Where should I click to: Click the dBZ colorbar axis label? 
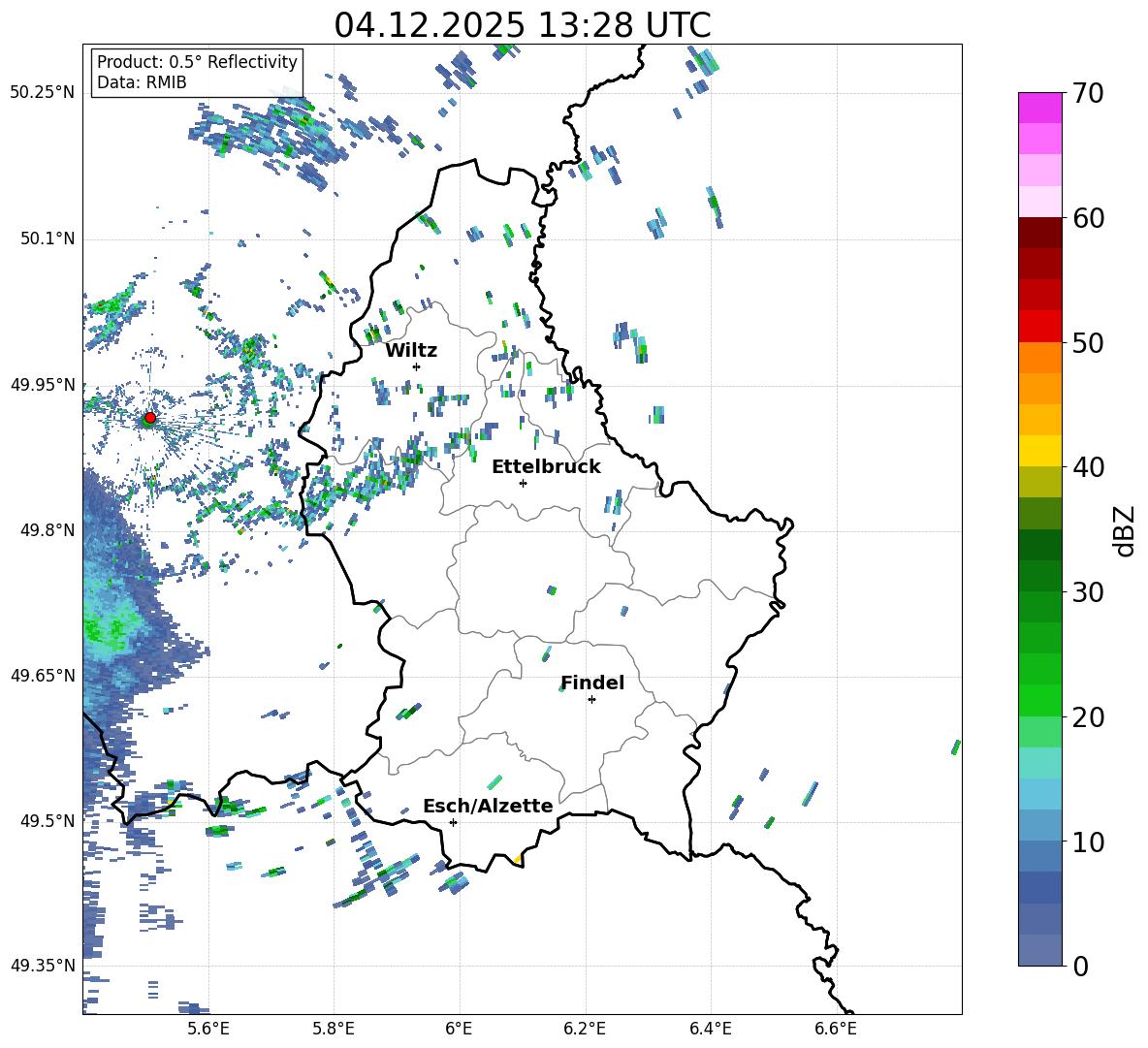tap(1126, 530)
